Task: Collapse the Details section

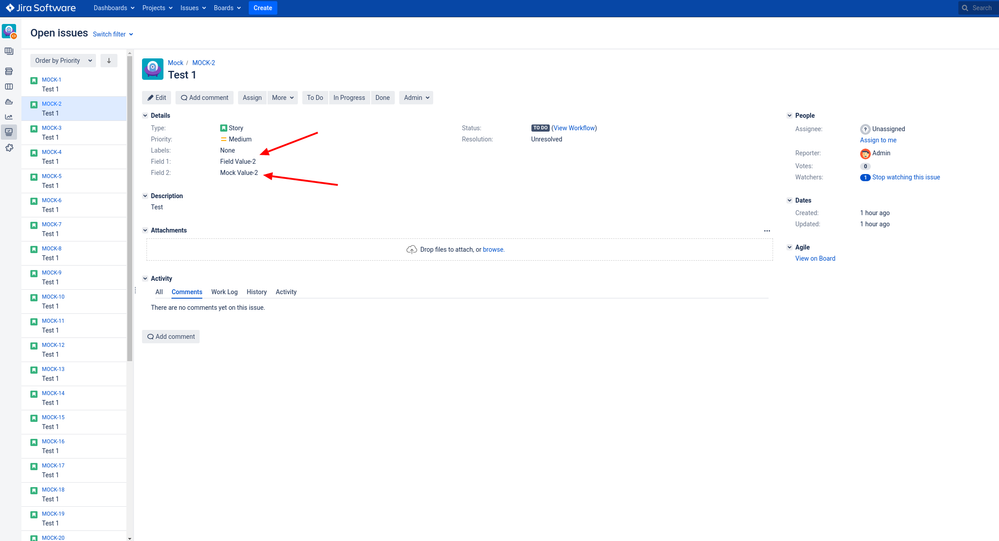Action: pos(145,116)
